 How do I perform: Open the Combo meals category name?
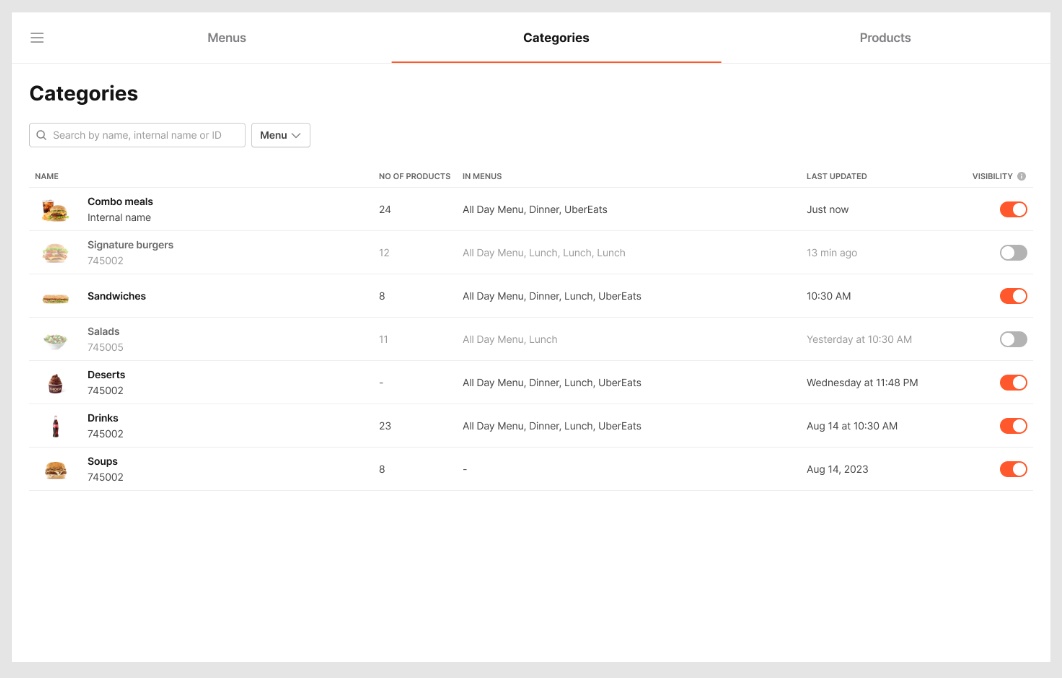[x=120, y=202]
